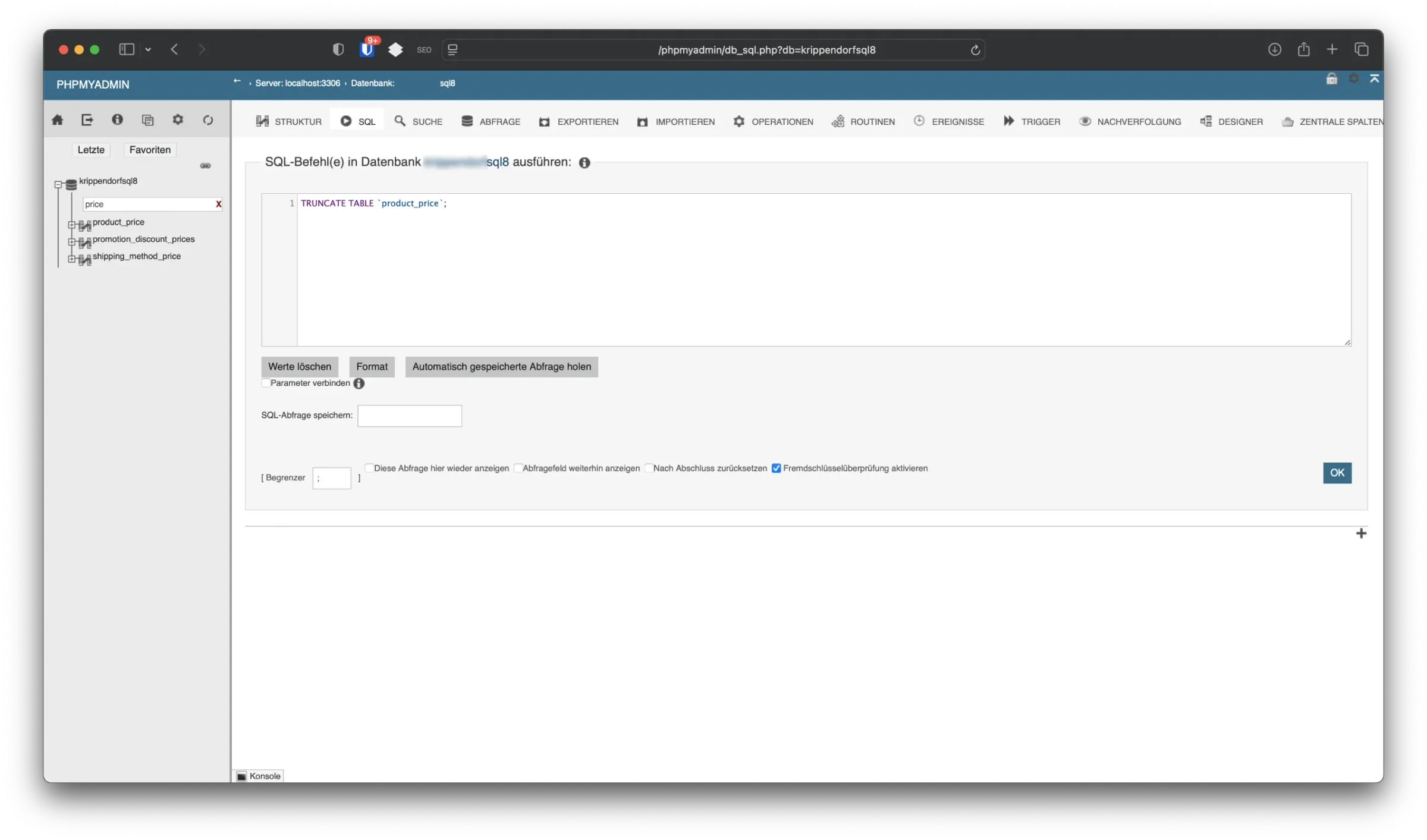Expand the product_price table node

[71, 225]
